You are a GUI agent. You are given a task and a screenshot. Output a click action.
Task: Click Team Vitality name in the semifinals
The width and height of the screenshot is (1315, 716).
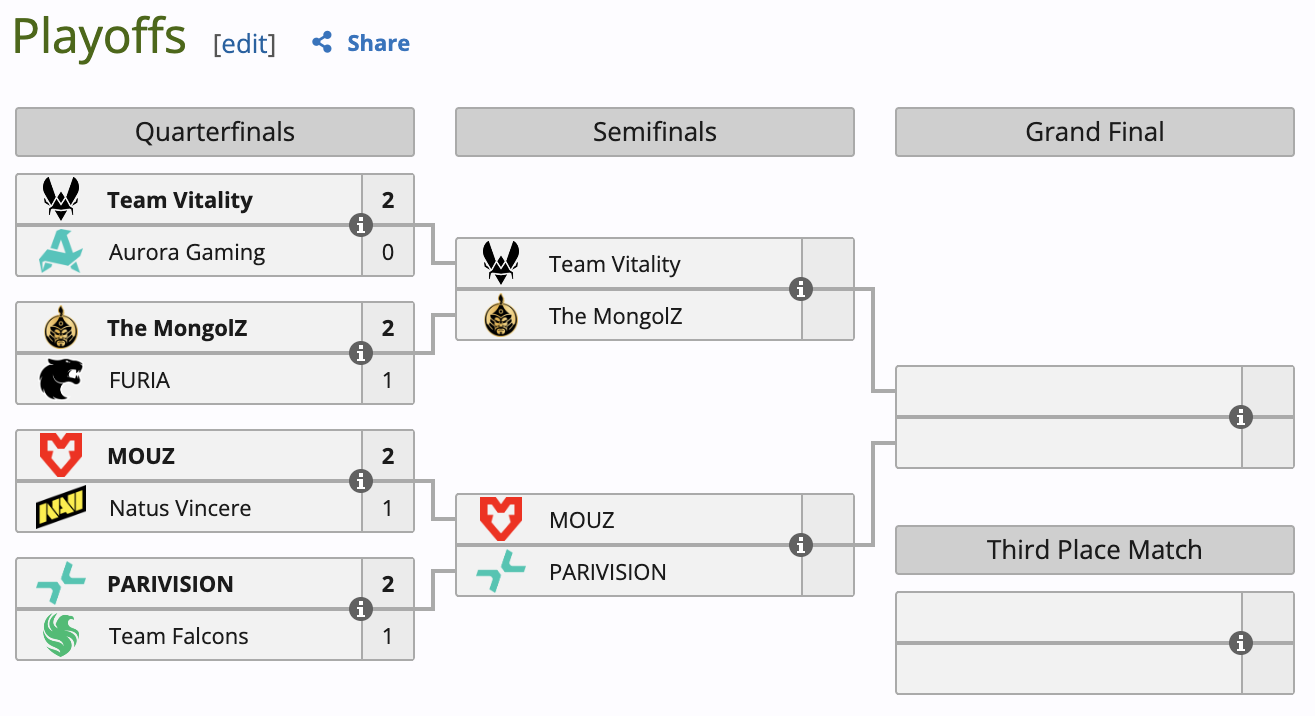[x=614, y=265]
